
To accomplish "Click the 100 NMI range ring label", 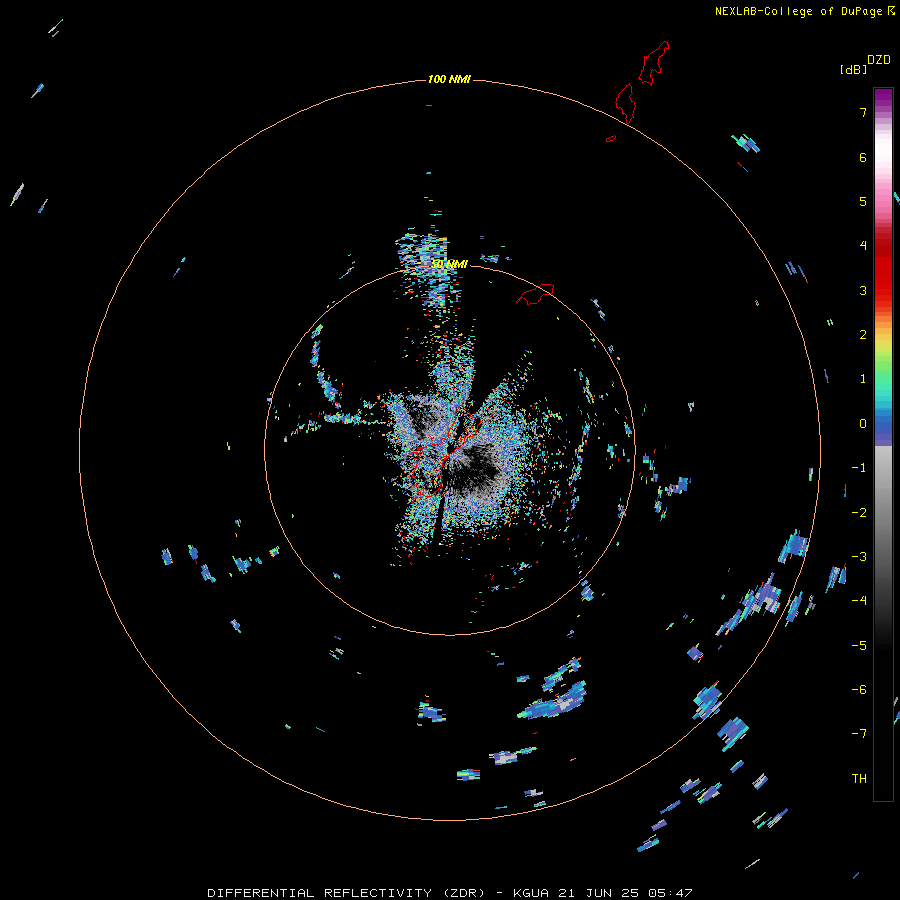I will point(449,79).
